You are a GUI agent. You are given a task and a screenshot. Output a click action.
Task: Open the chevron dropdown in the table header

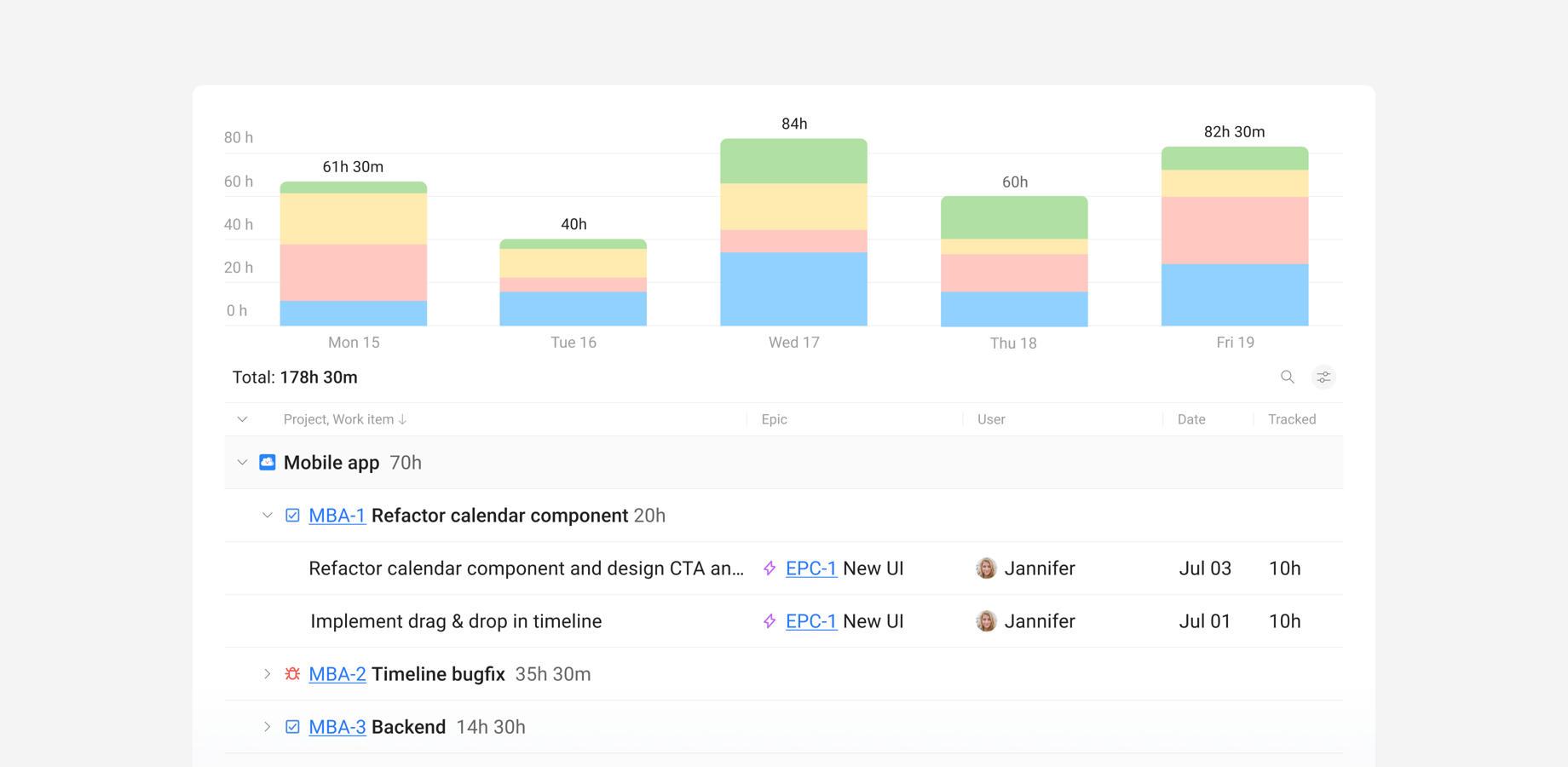tap(242, 418)
